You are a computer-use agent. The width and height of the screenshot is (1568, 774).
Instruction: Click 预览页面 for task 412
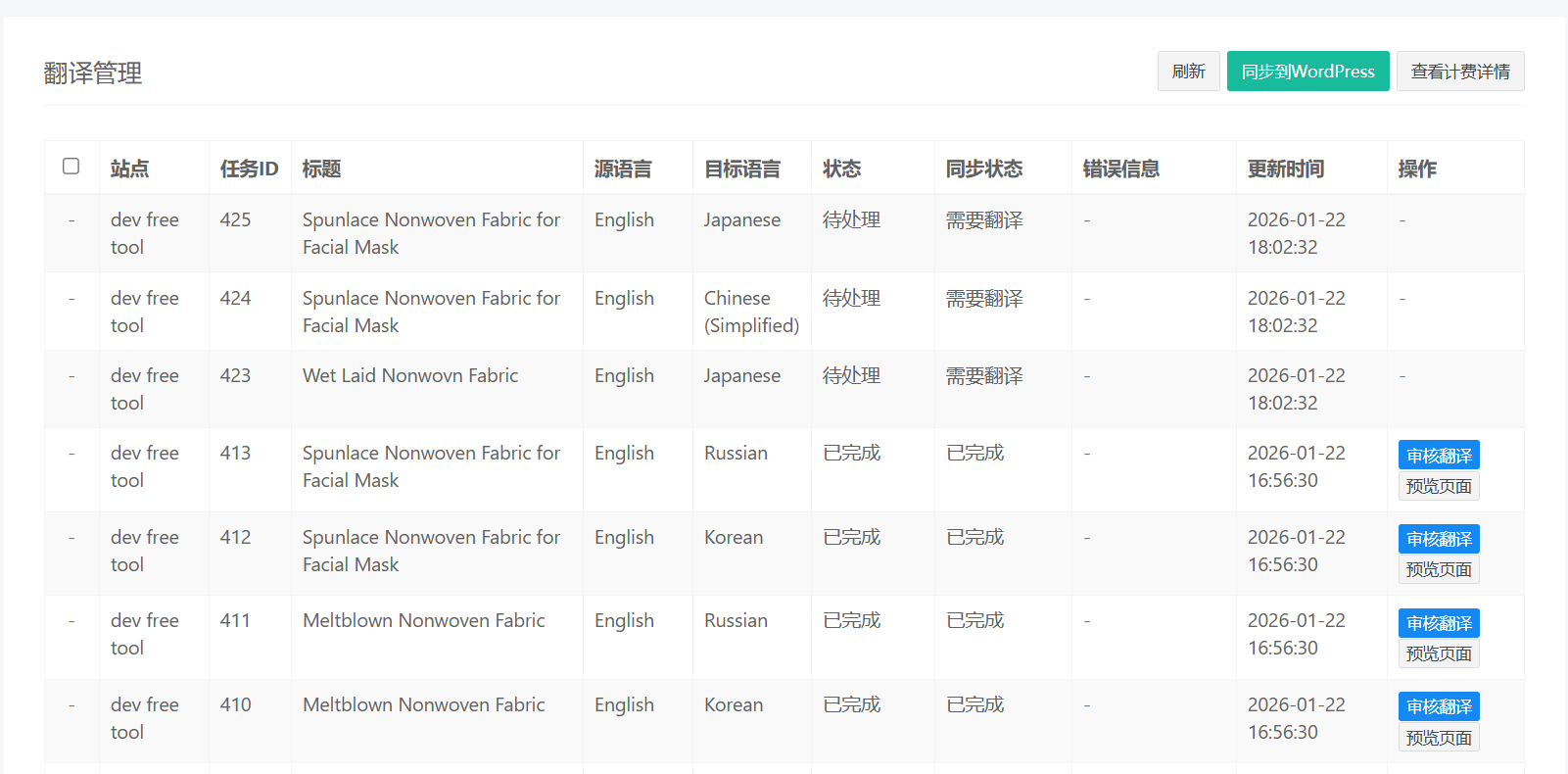[x=1438, y=570]
